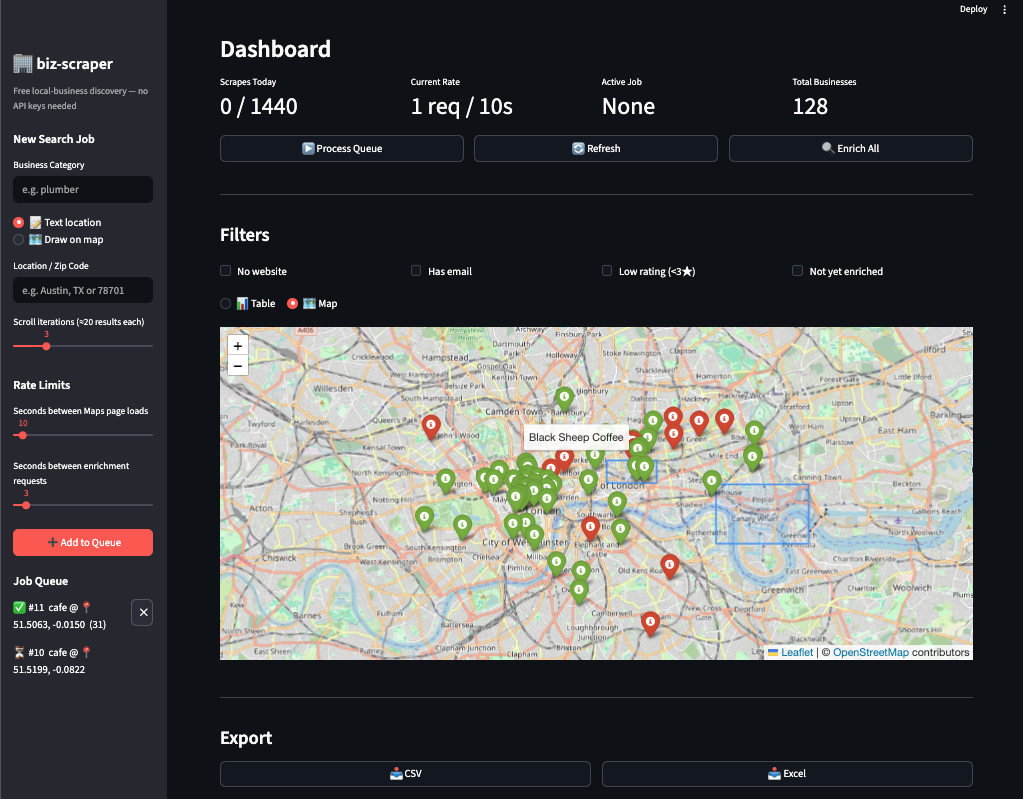Click the Add to Queue button
The height and width of the screenshot is (799, 1023).
(x=82, y=542)
